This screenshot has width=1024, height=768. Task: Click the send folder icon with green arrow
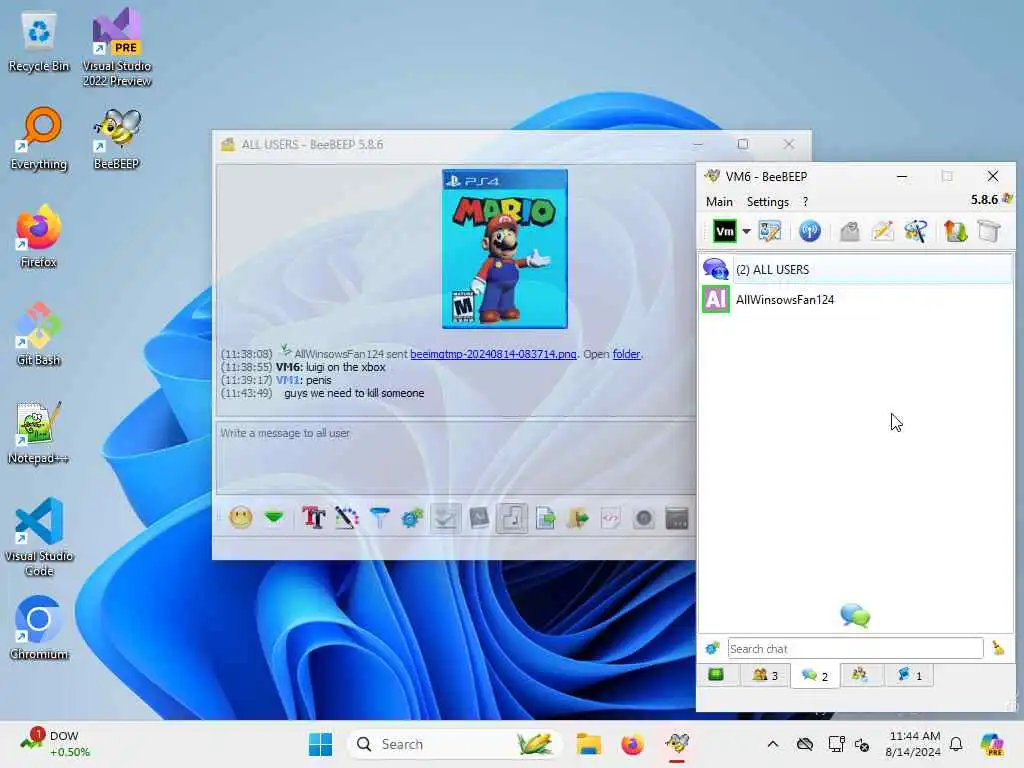pos(578,519)
